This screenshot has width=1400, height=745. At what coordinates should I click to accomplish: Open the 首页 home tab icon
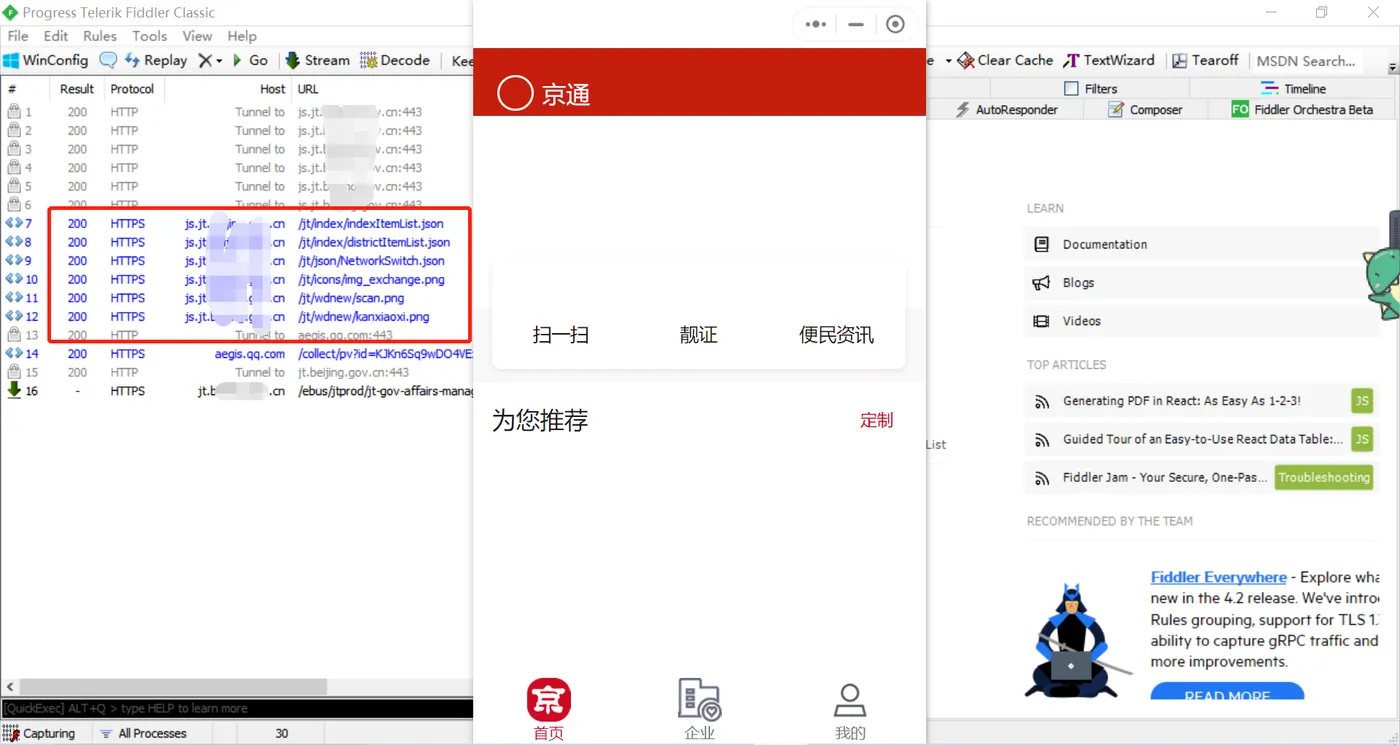(x=549, y=700)
